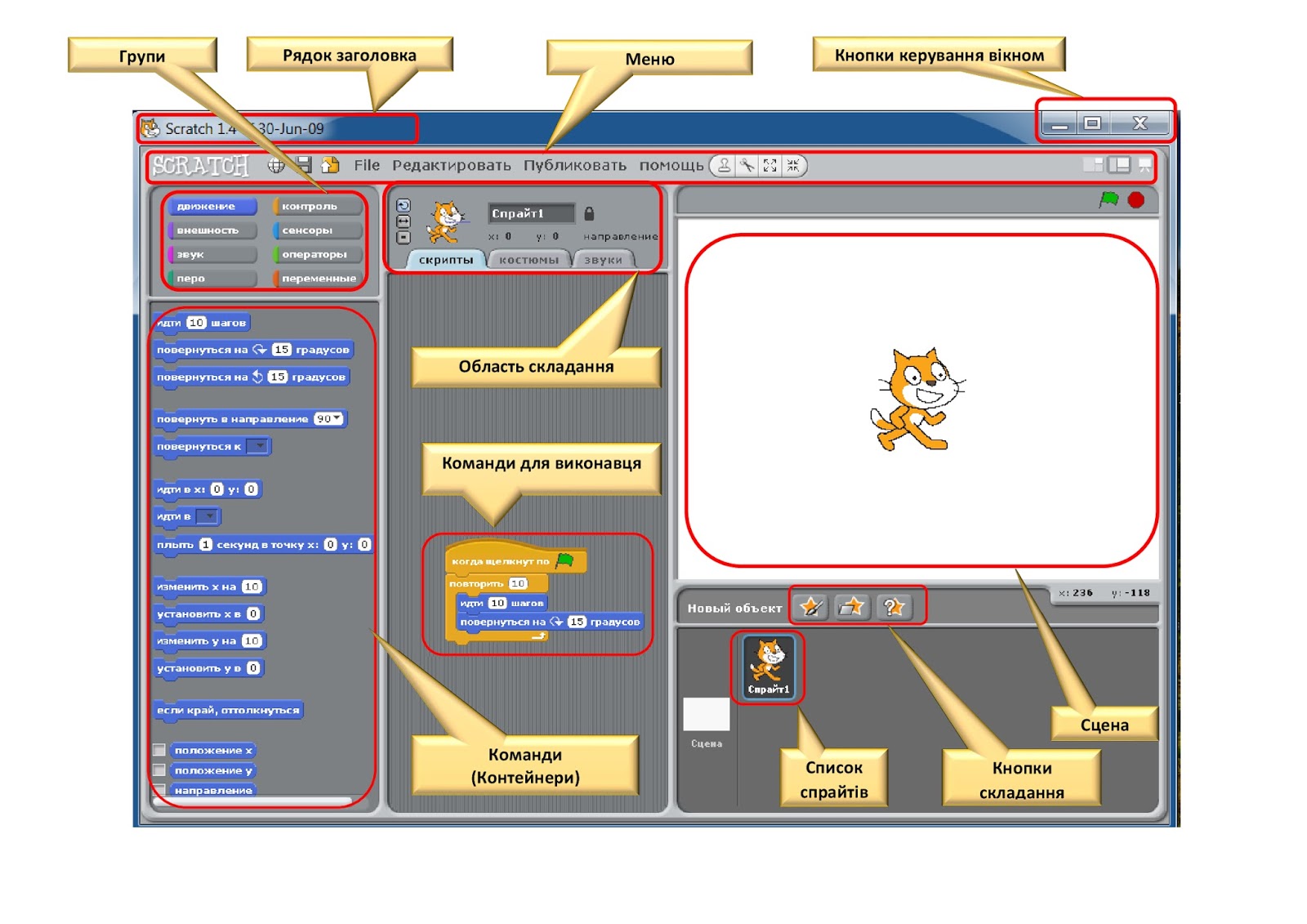Click the red stop button
Image resolution: width=1307 pixels, height=924 pixels.
point(1135,200)
